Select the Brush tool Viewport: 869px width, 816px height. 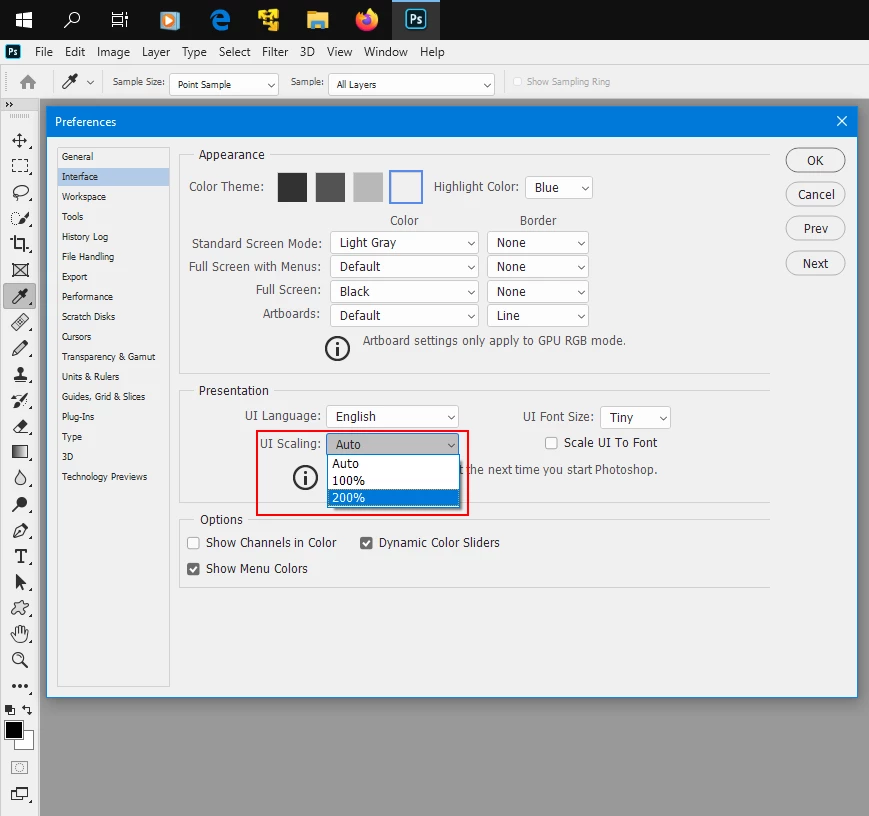click(x=20, y=348)
